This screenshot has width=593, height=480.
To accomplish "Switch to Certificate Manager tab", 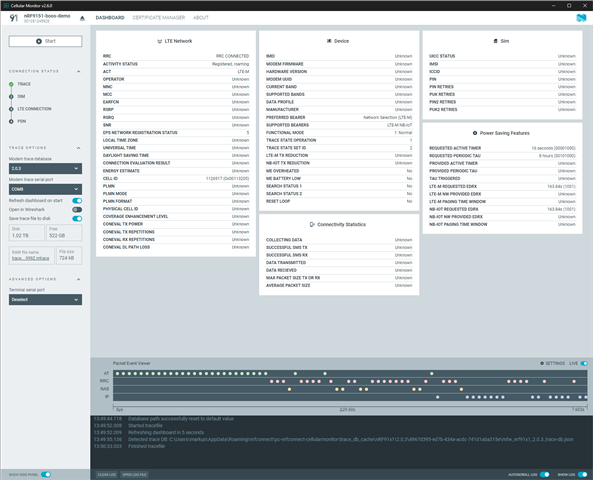I will [x=158, y=18].
